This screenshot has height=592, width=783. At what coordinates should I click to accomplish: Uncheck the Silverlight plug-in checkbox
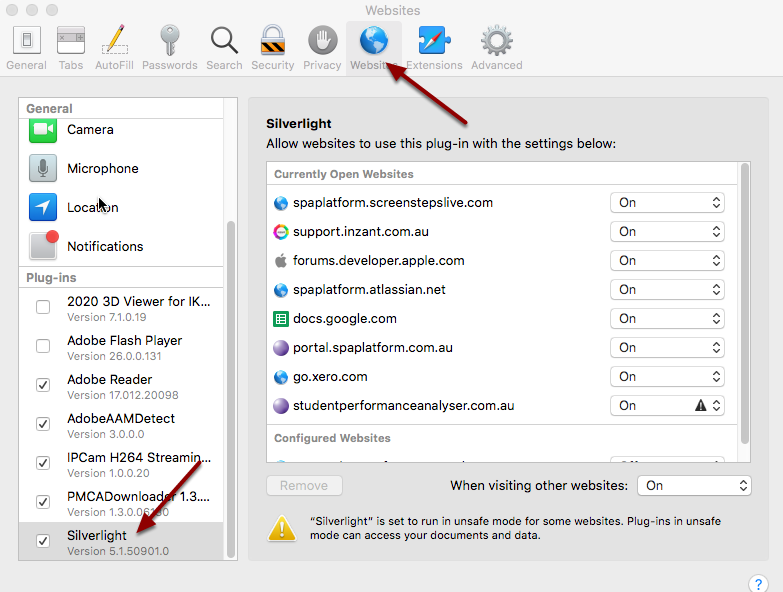43,541
